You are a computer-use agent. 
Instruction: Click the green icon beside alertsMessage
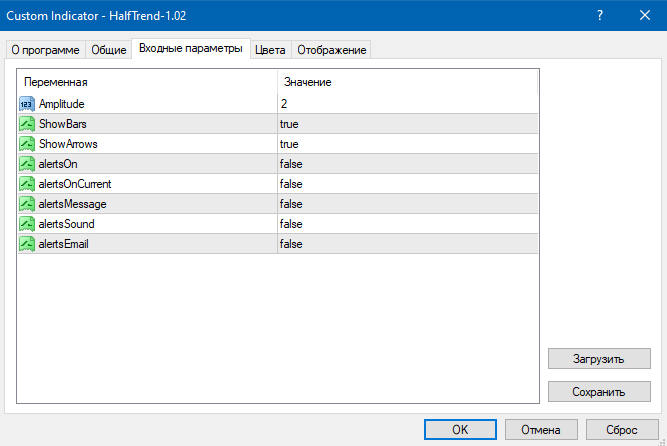tap(27, 204)
